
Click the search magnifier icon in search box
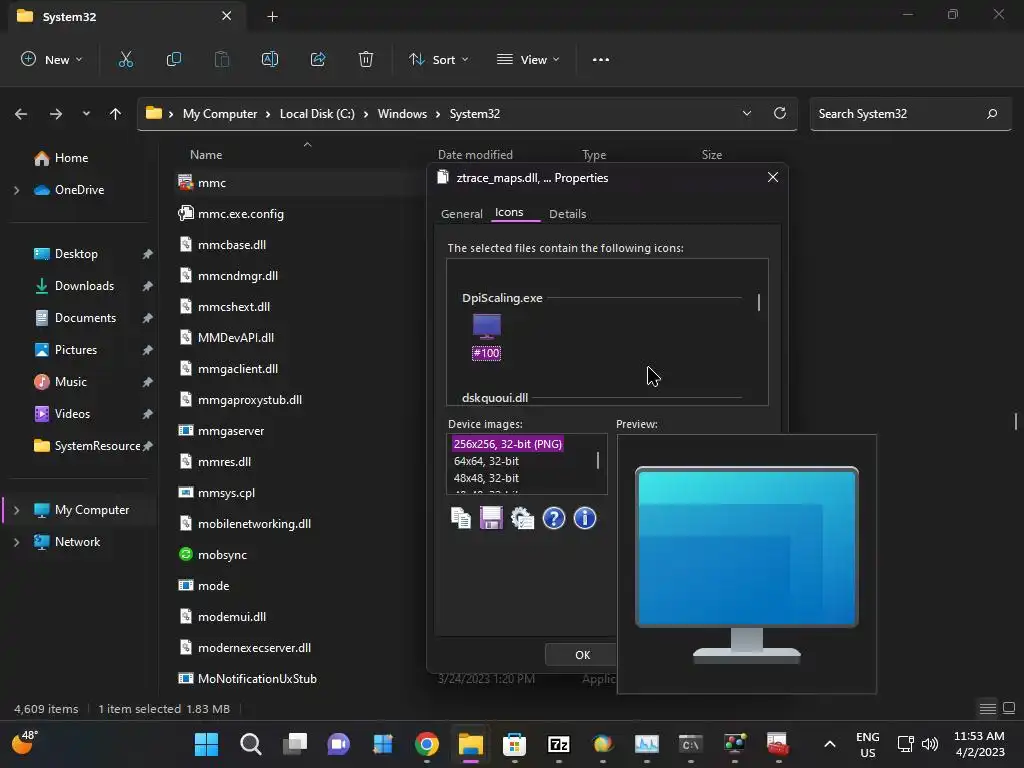coord(992,114)
